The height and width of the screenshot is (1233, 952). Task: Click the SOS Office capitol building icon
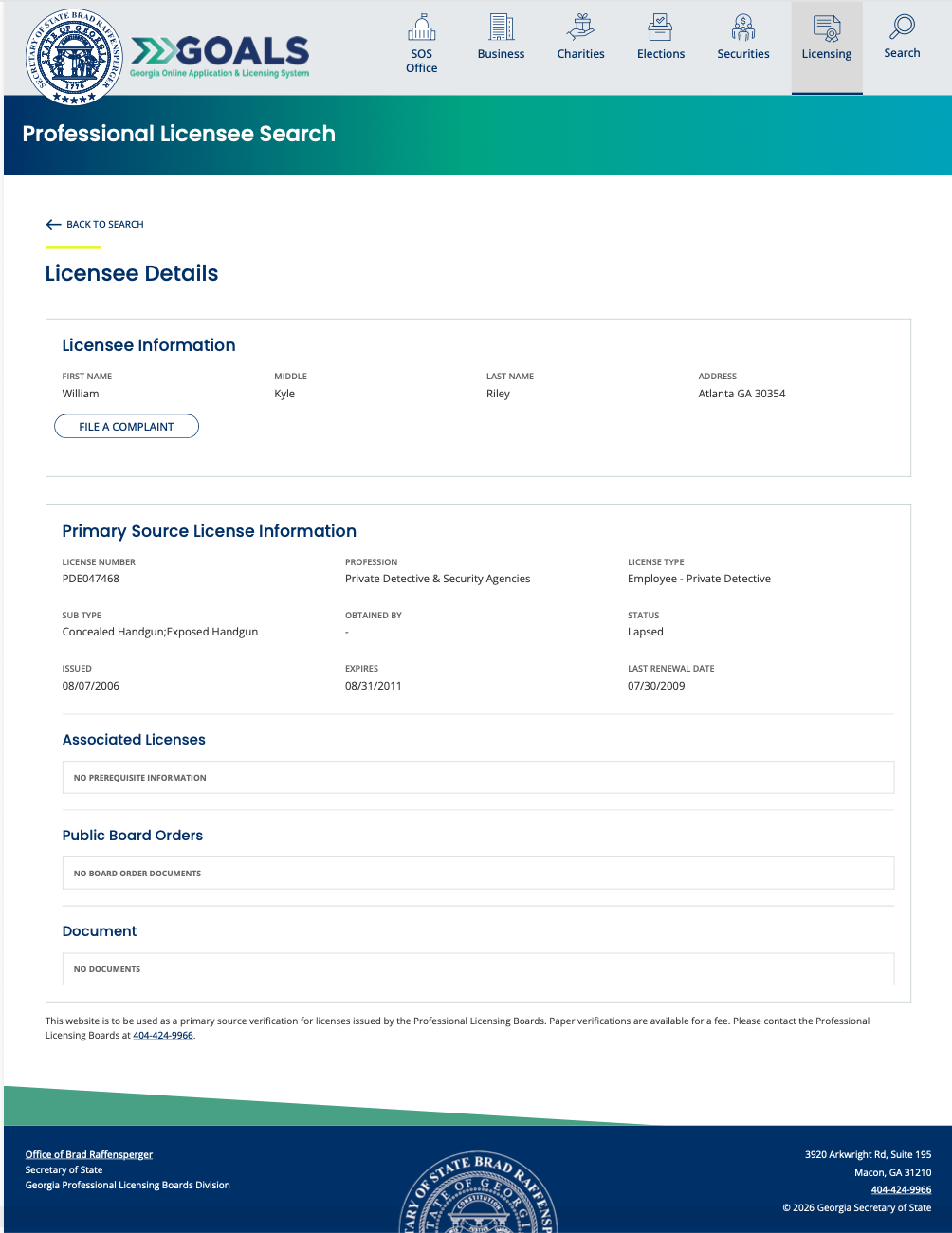[421, 28]
